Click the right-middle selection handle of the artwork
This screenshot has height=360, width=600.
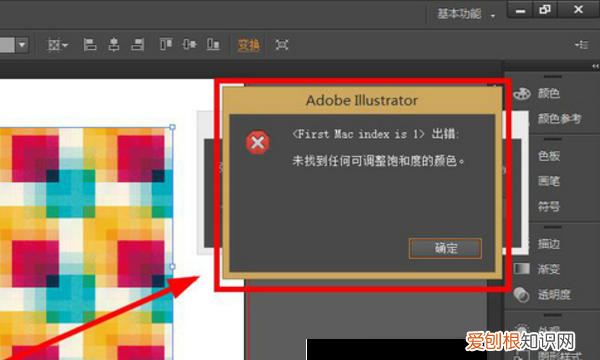click(x=173, y=266)
